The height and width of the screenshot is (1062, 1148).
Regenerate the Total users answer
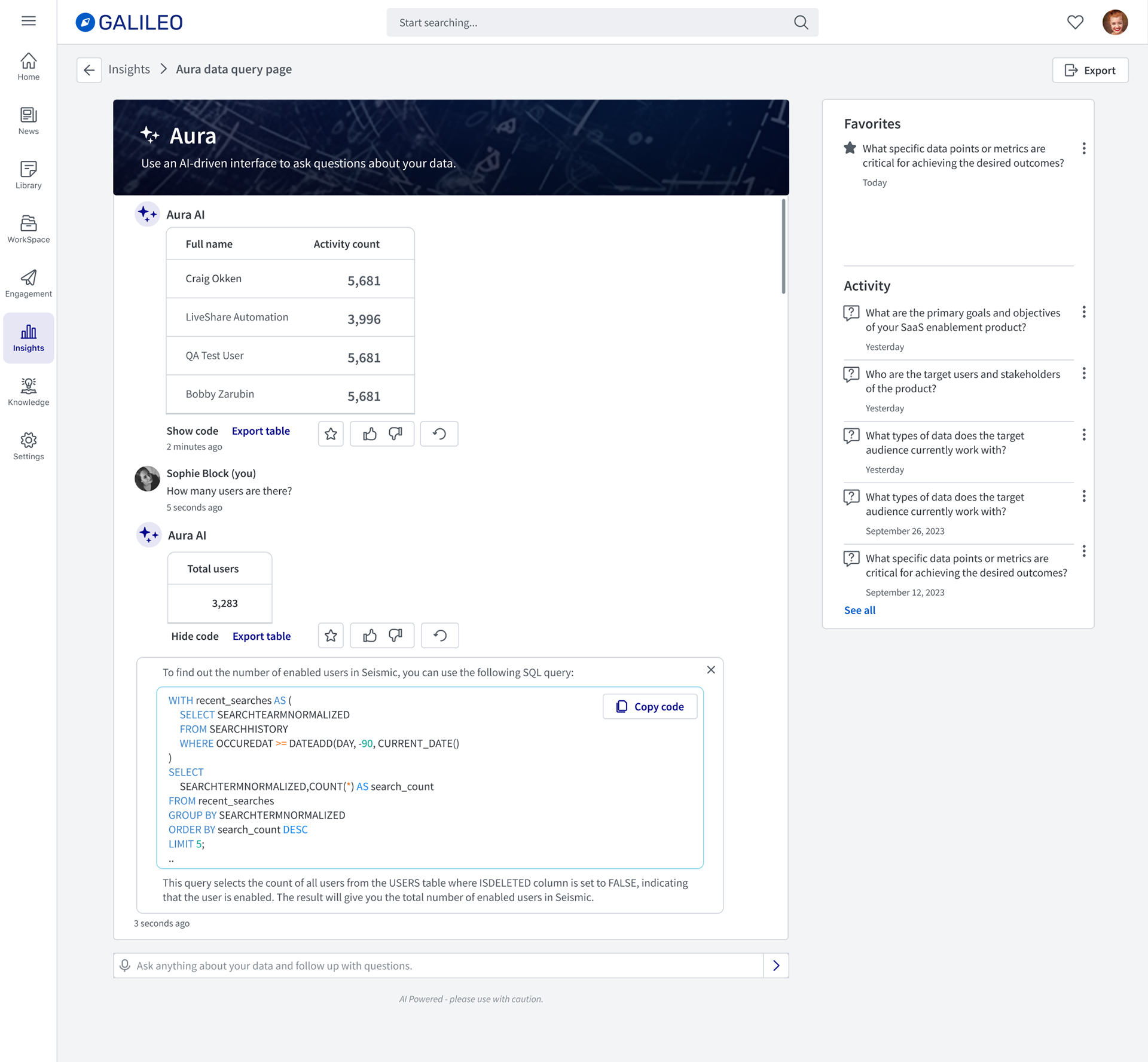point(440,635)
